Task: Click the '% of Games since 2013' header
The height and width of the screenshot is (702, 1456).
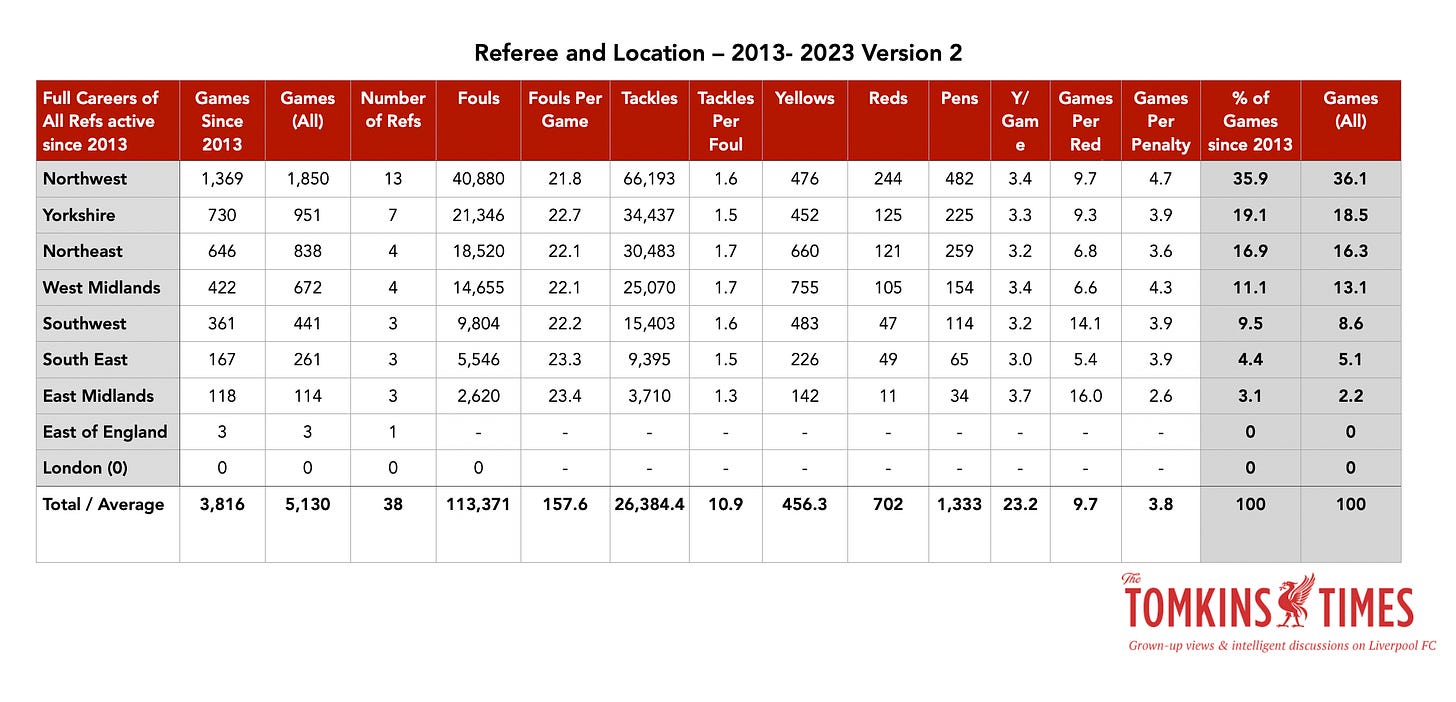Action: click(1250, 121)
